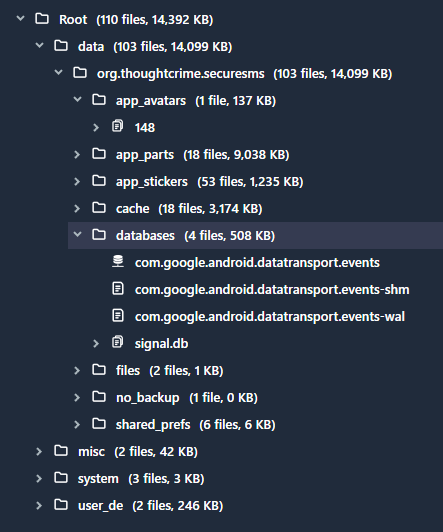Click the document icon beside events-shm file
443x532 pixels.
[118, 289]
